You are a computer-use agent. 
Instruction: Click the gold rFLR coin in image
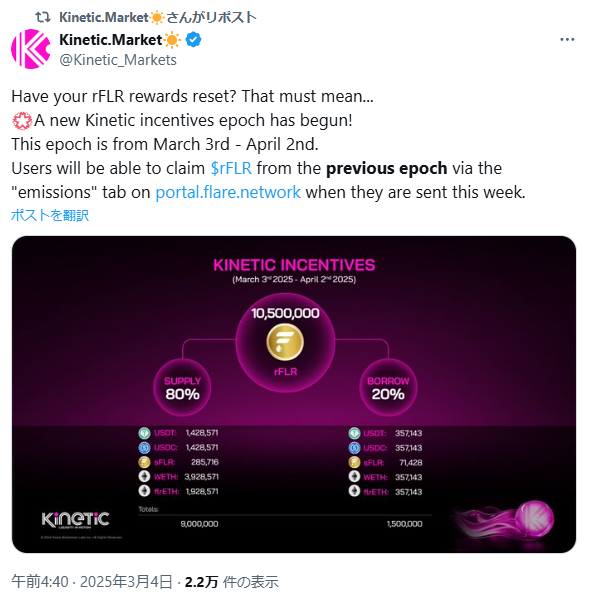285,342
